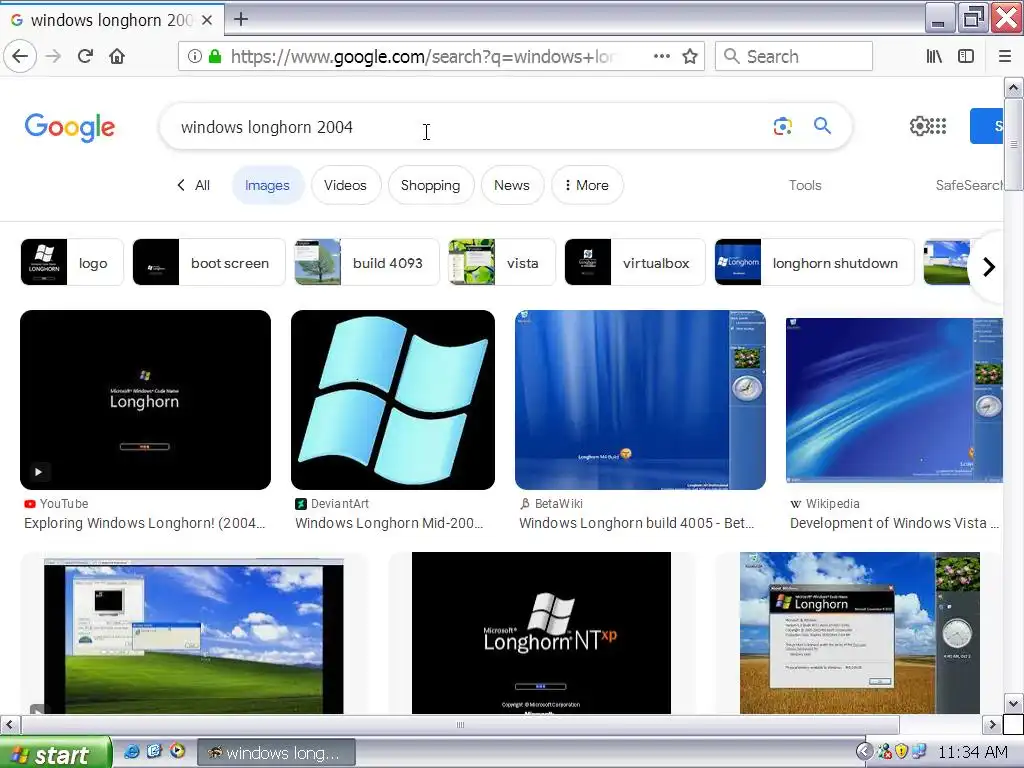Open the Bliss wallpaper desktop video thumbnail

pos(193,636)
